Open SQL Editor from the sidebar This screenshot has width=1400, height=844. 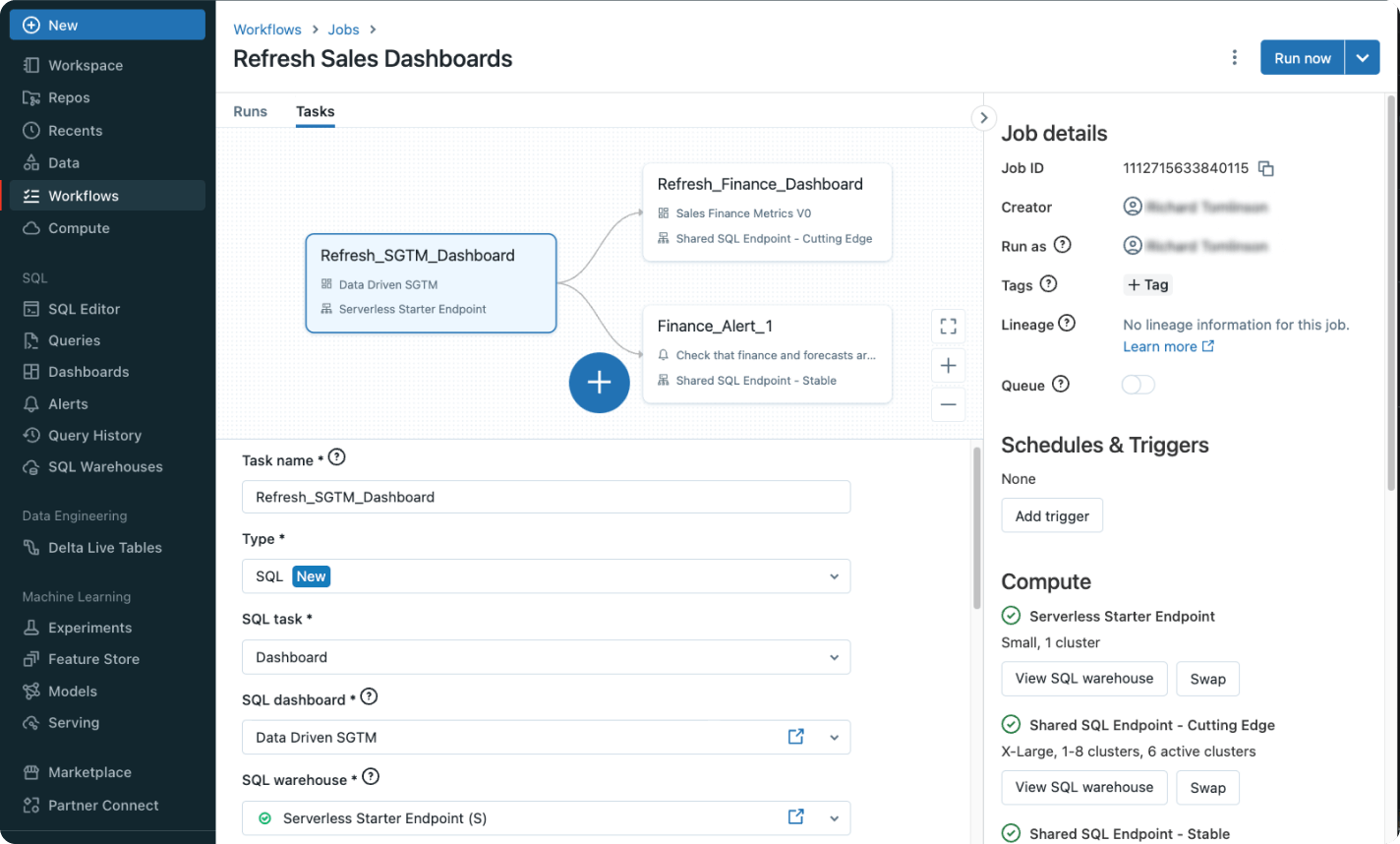click(x=84, y=309)
